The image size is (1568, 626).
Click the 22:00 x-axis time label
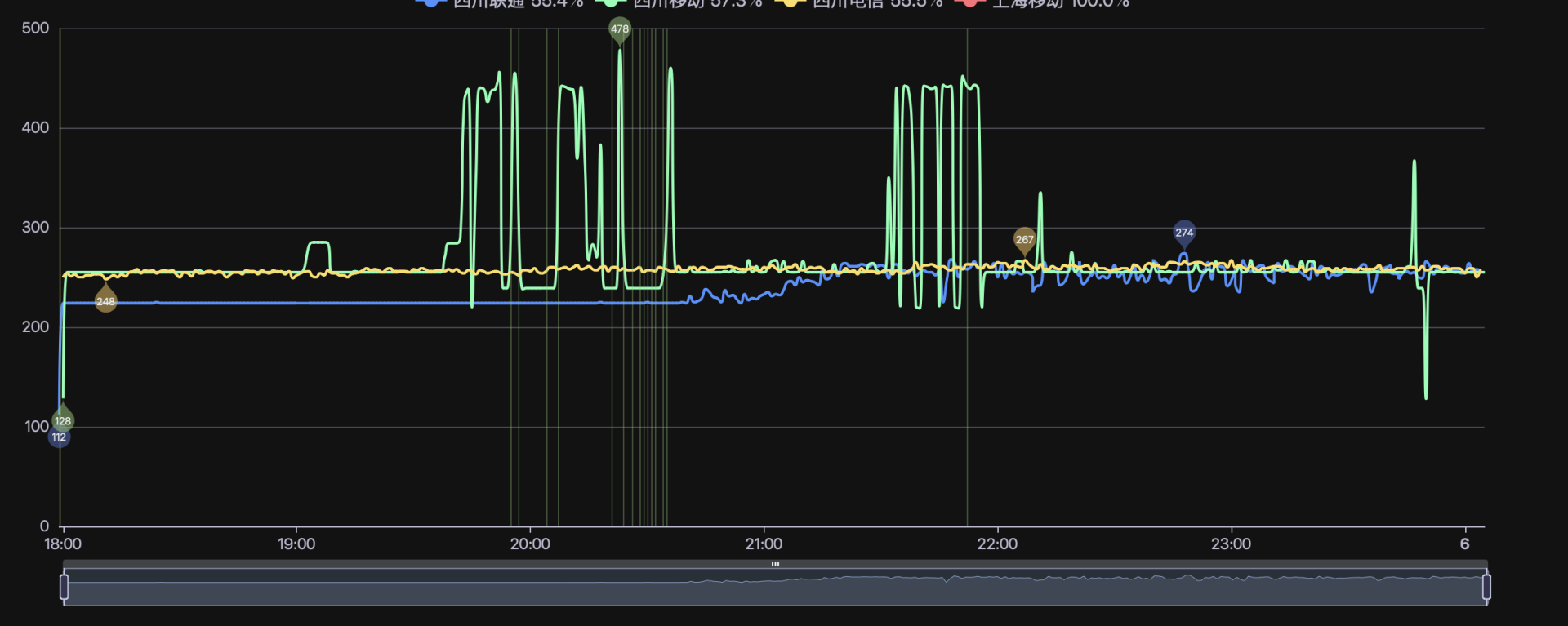point(997,544)
